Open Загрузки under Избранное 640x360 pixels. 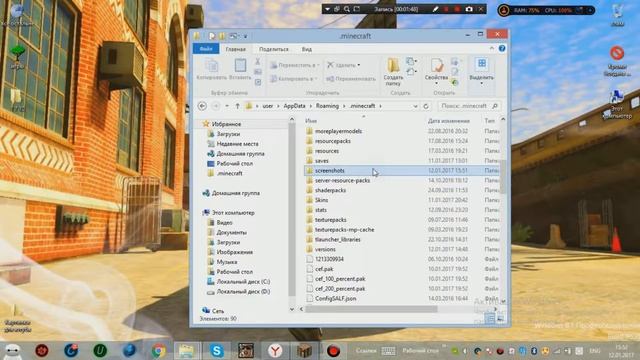228,134
